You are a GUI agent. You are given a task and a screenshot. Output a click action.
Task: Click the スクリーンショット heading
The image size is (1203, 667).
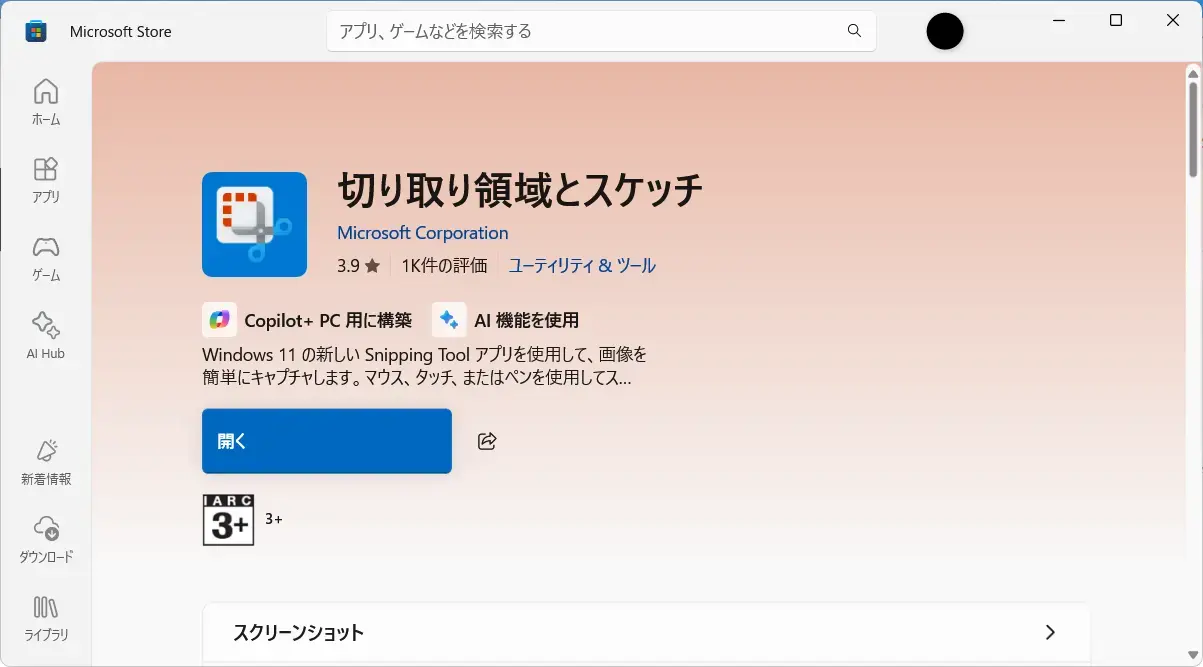298,633
